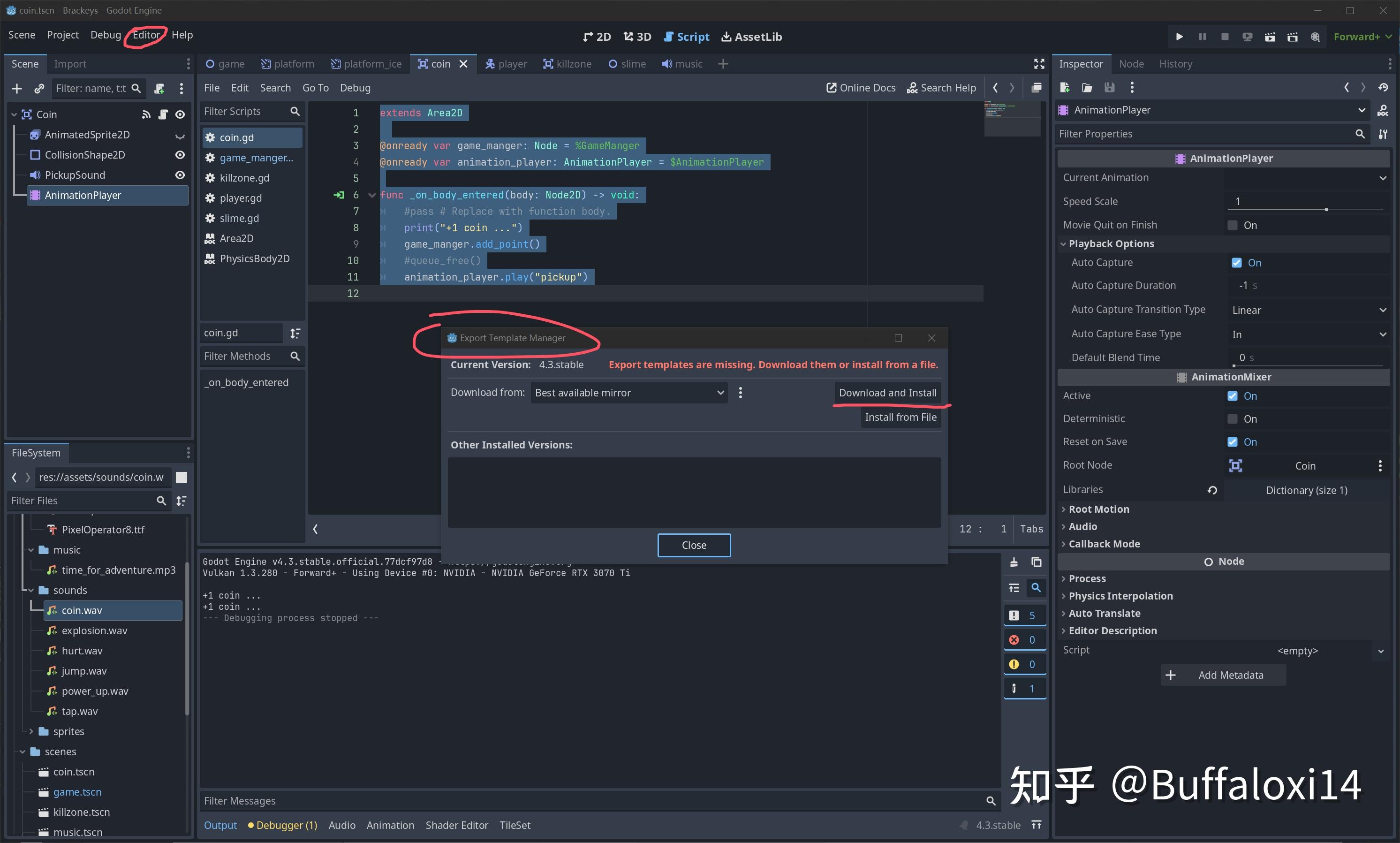The height and width of the screenshot is (843, 1400).
Task: Switch to the player script tab
Action: [241, 197]
